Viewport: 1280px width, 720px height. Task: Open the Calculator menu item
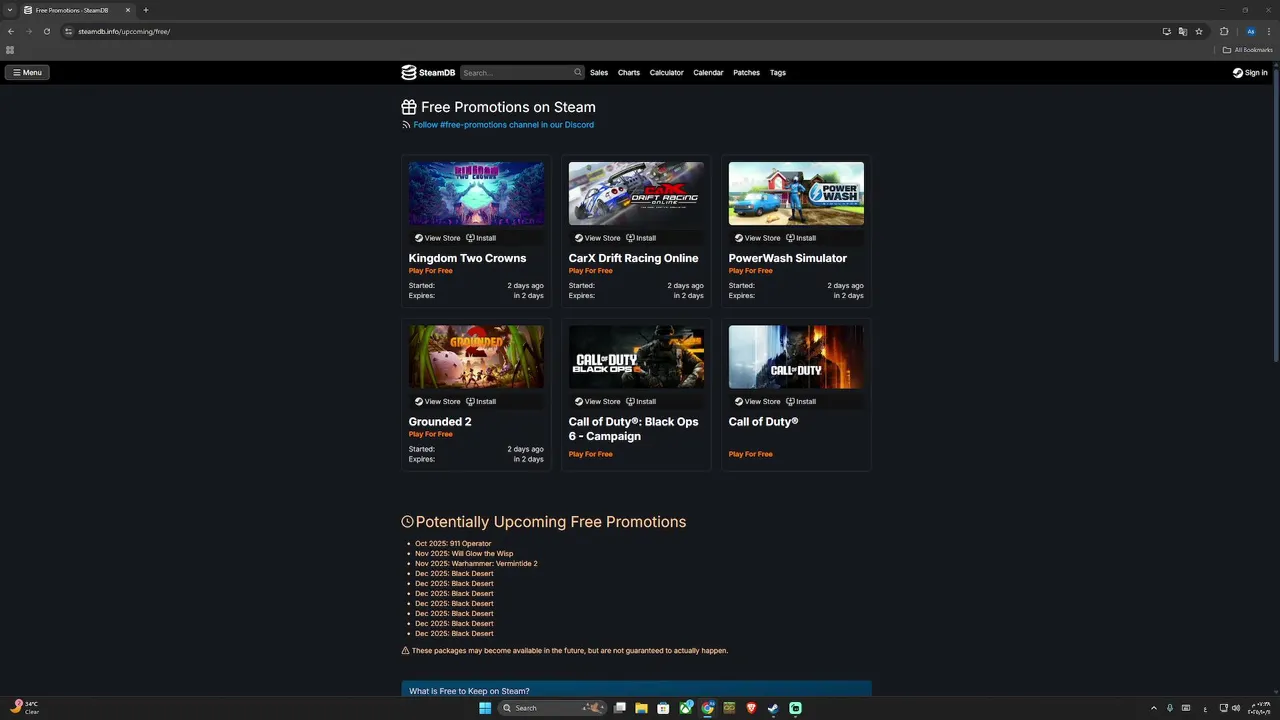coord(666,72)
